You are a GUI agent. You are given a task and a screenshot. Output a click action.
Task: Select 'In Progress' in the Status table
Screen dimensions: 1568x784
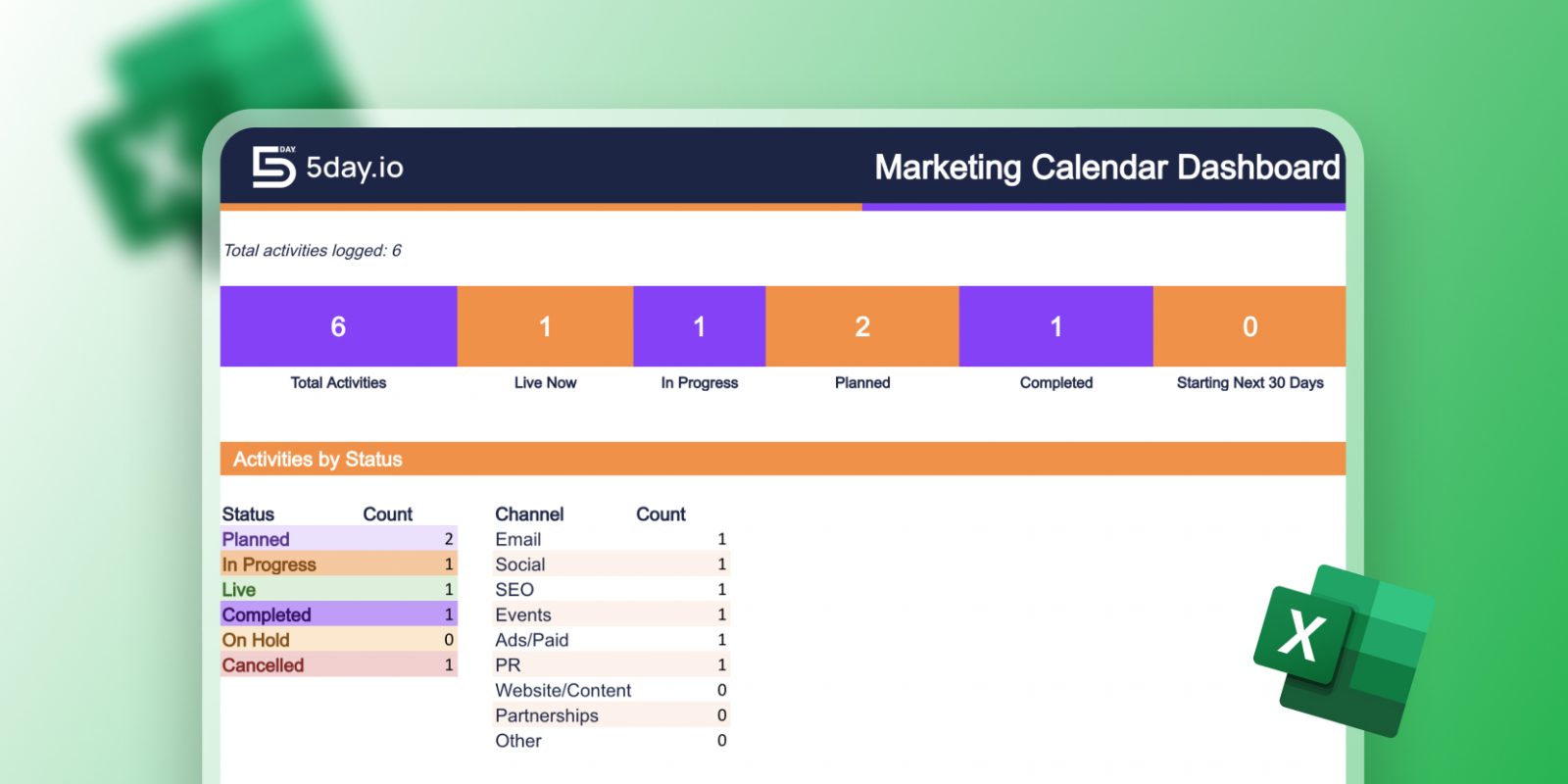point(269,565)
